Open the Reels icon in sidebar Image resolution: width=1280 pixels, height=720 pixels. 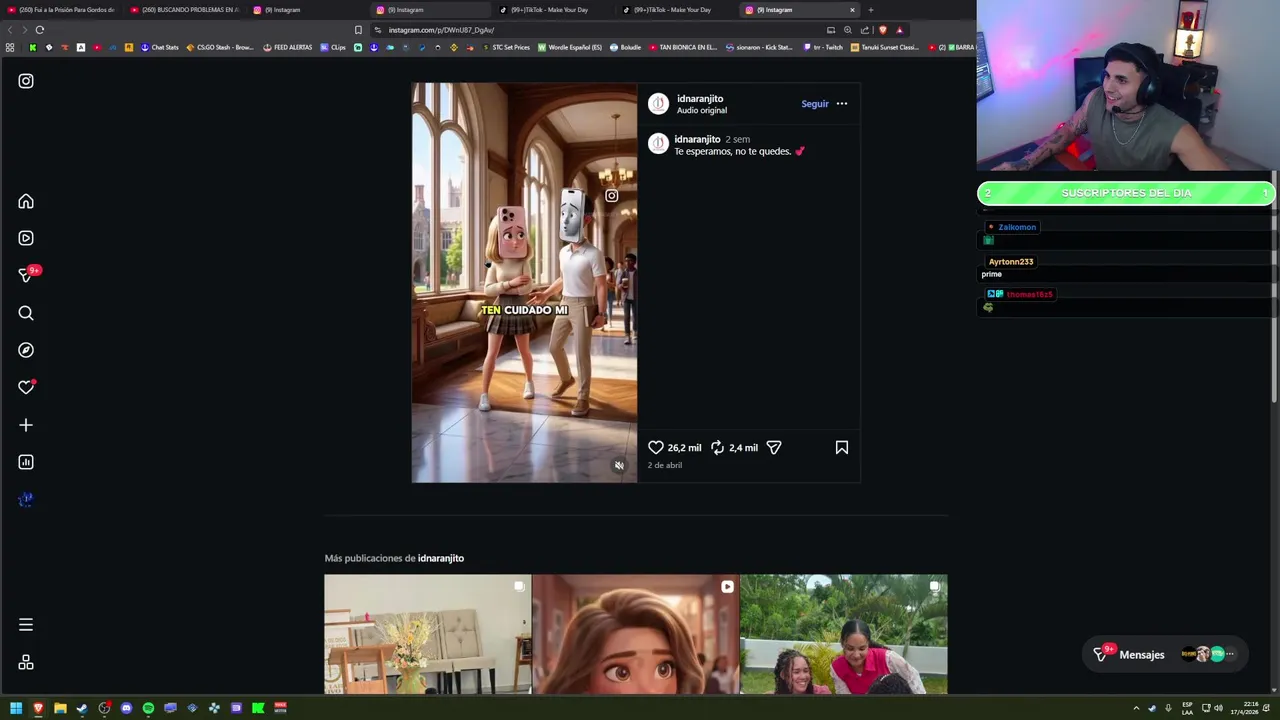pyautogui.click(x=26, y=238)
